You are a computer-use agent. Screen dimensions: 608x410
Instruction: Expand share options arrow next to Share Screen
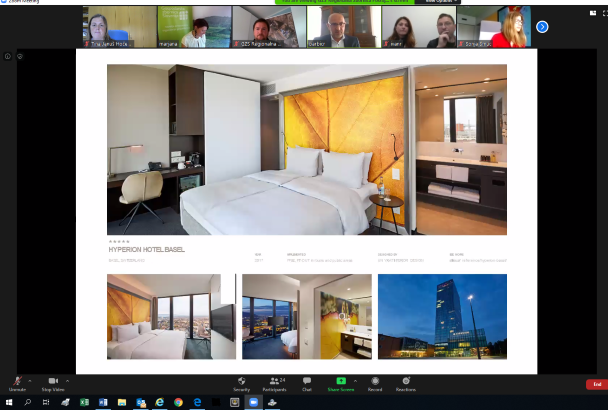click(x=356, y=381)
